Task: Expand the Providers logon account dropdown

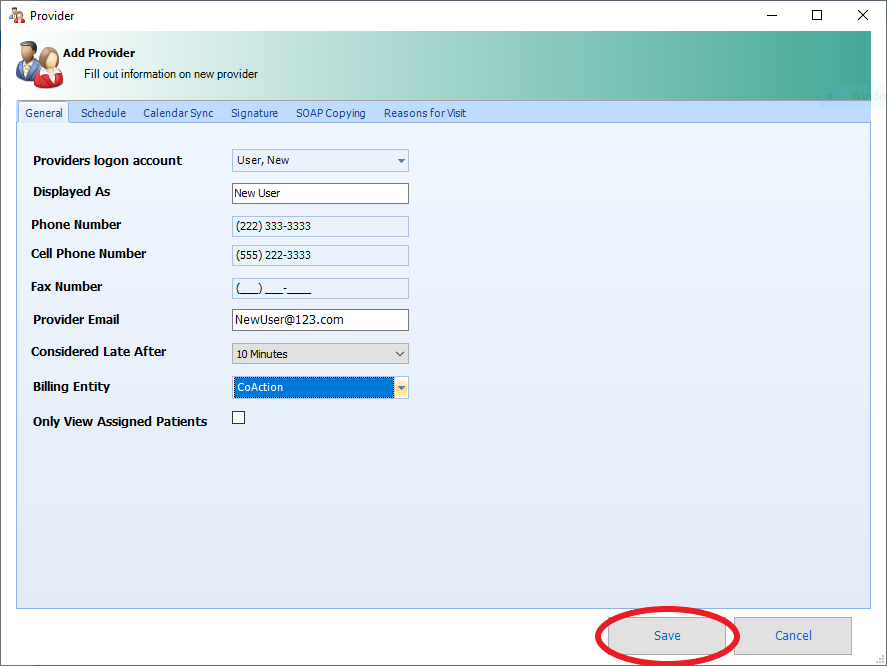Action: (x=401, y=161)
